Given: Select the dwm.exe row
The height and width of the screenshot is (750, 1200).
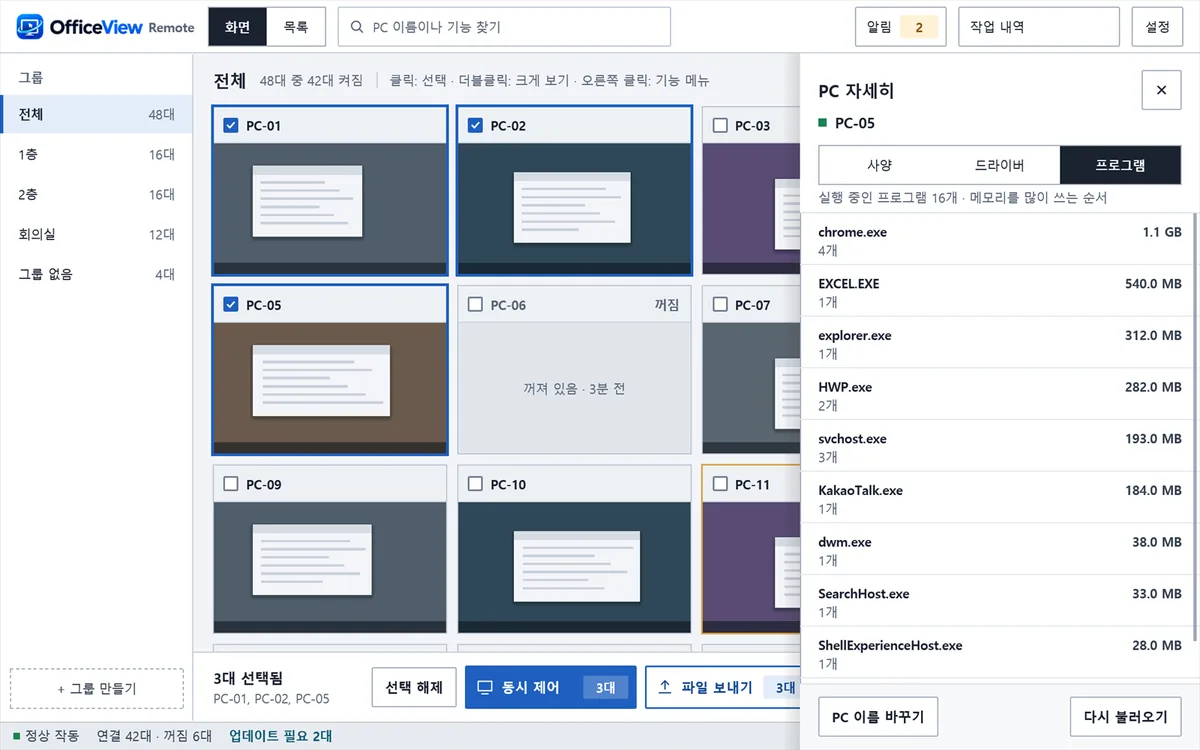Looking at the screenshot, I should 1000,550.
